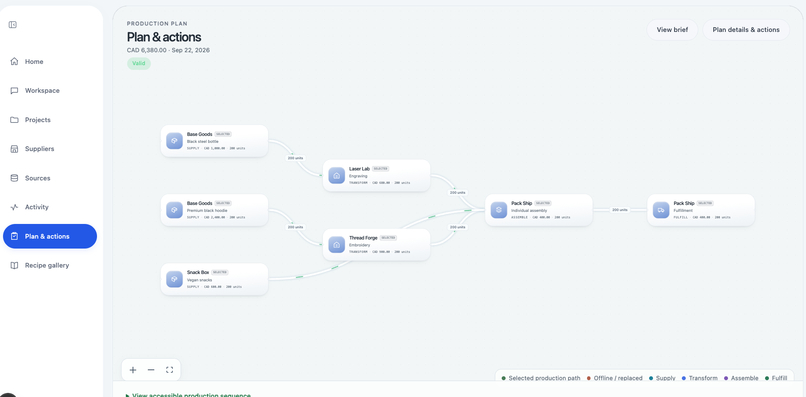Select the Thread Forge node title
This screenshot has height=397, width=806.
363,238
